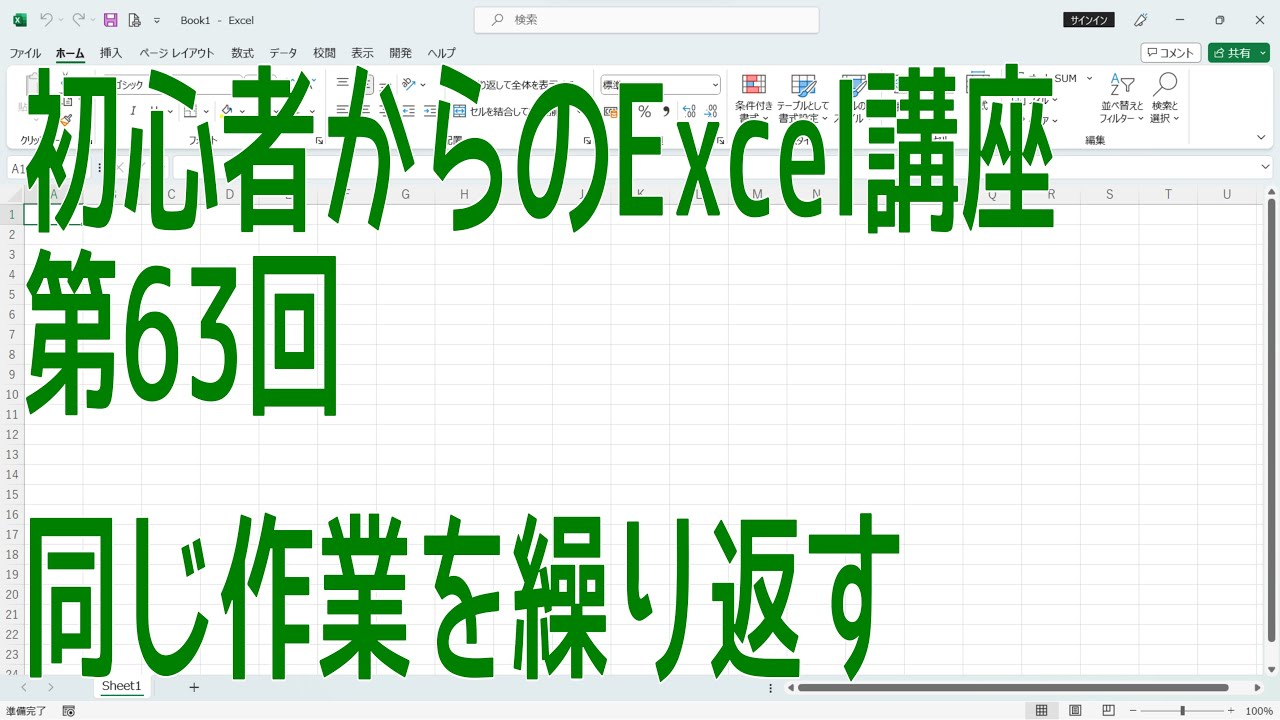
Task: Click macro record icon in status bar
Action: pos(68,711)
